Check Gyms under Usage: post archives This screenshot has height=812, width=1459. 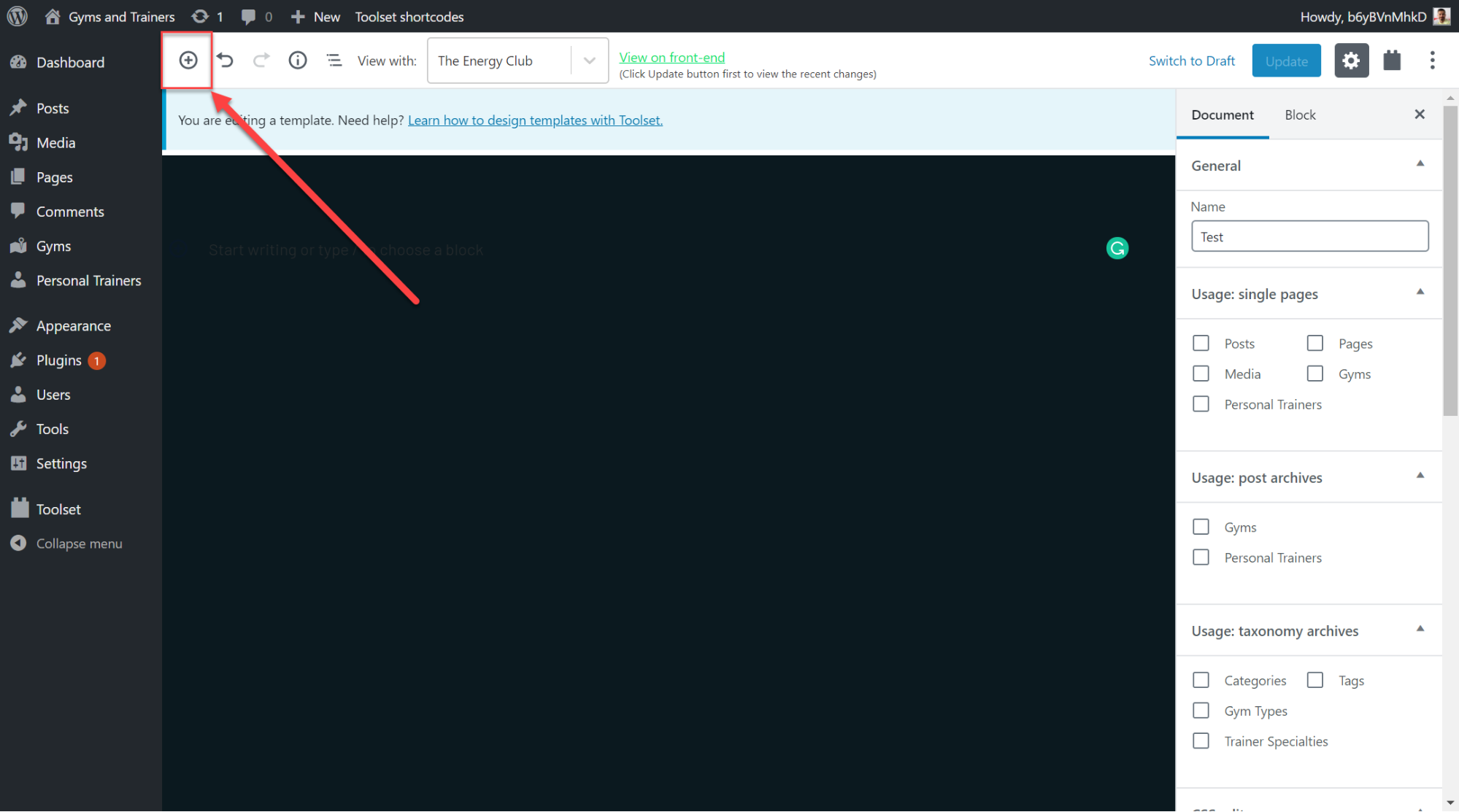[1201, 526]
